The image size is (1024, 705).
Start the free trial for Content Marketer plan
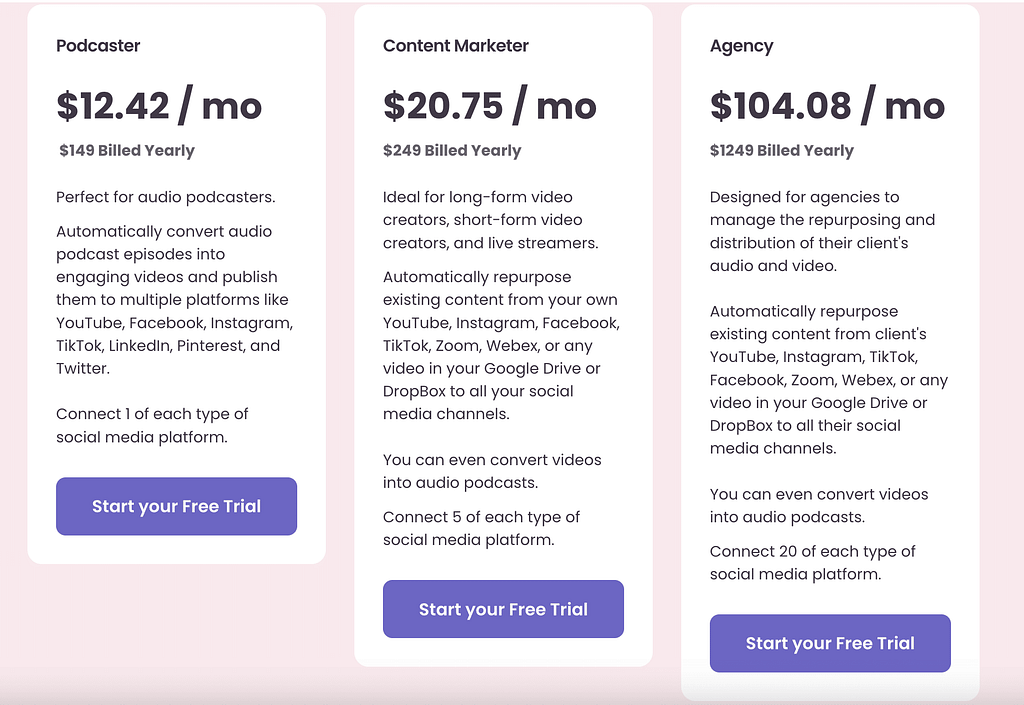503,609
